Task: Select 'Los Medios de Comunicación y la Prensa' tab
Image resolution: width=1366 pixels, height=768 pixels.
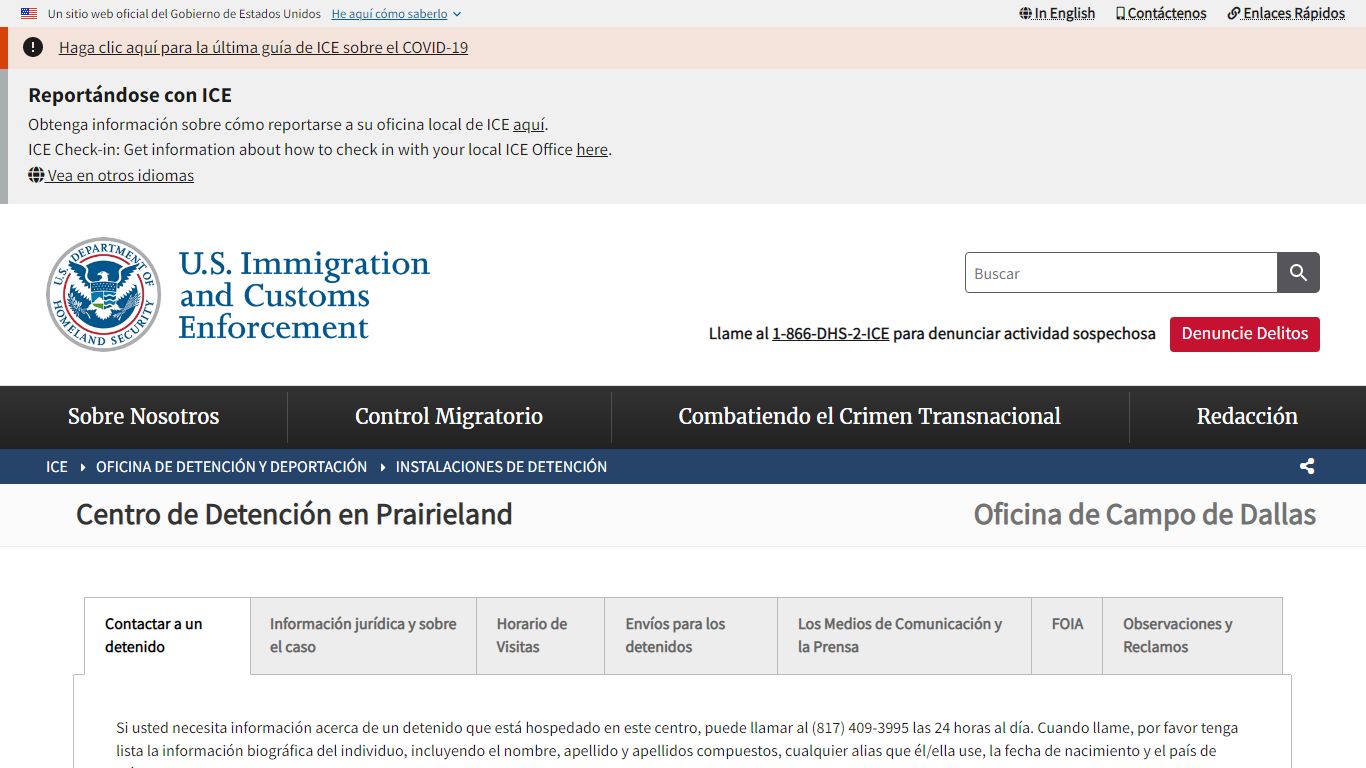Action: coord(904,636)
